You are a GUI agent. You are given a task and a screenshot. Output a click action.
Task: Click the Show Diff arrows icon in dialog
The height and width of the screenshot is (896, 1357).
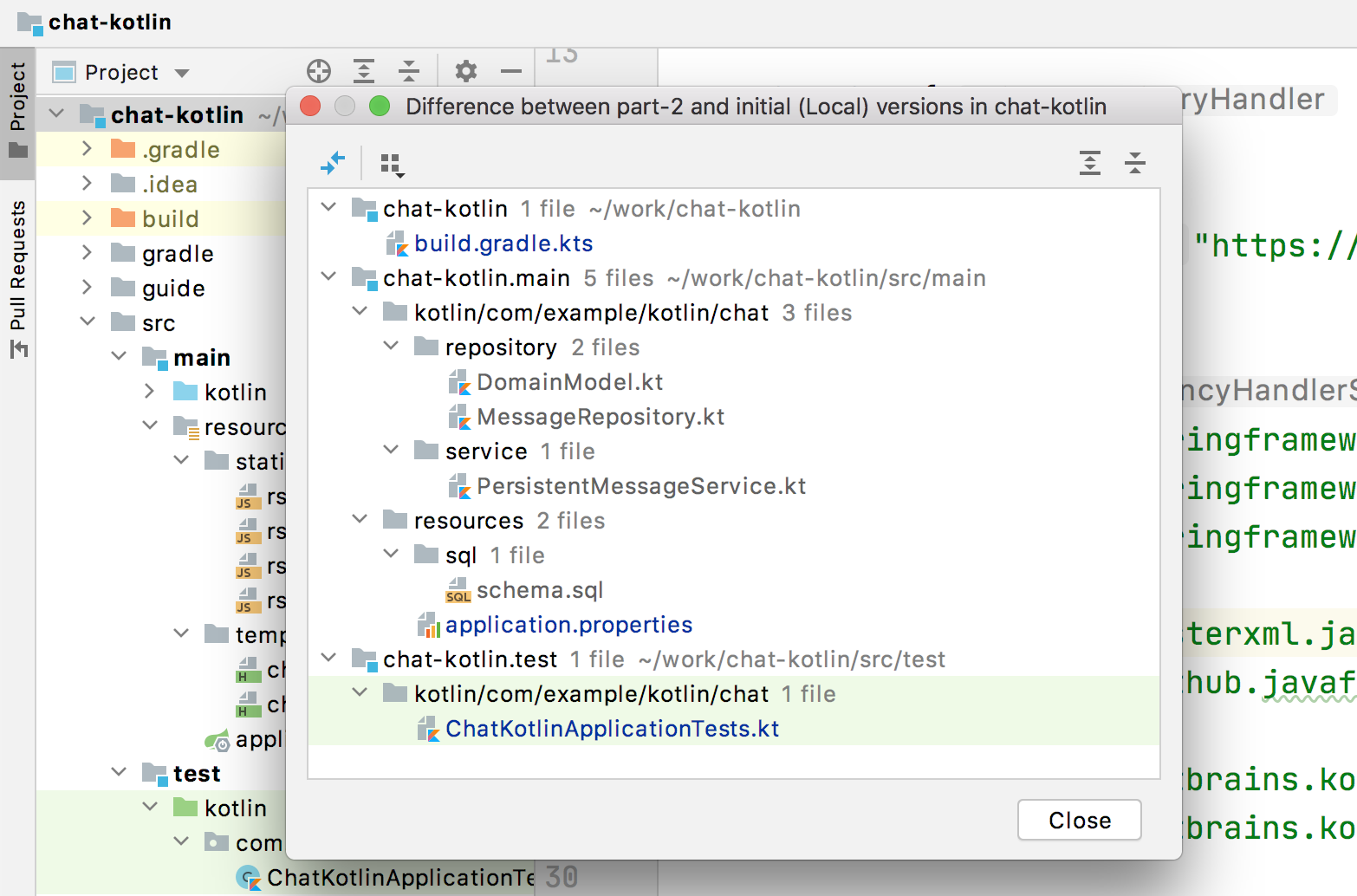tap(333, 163)
